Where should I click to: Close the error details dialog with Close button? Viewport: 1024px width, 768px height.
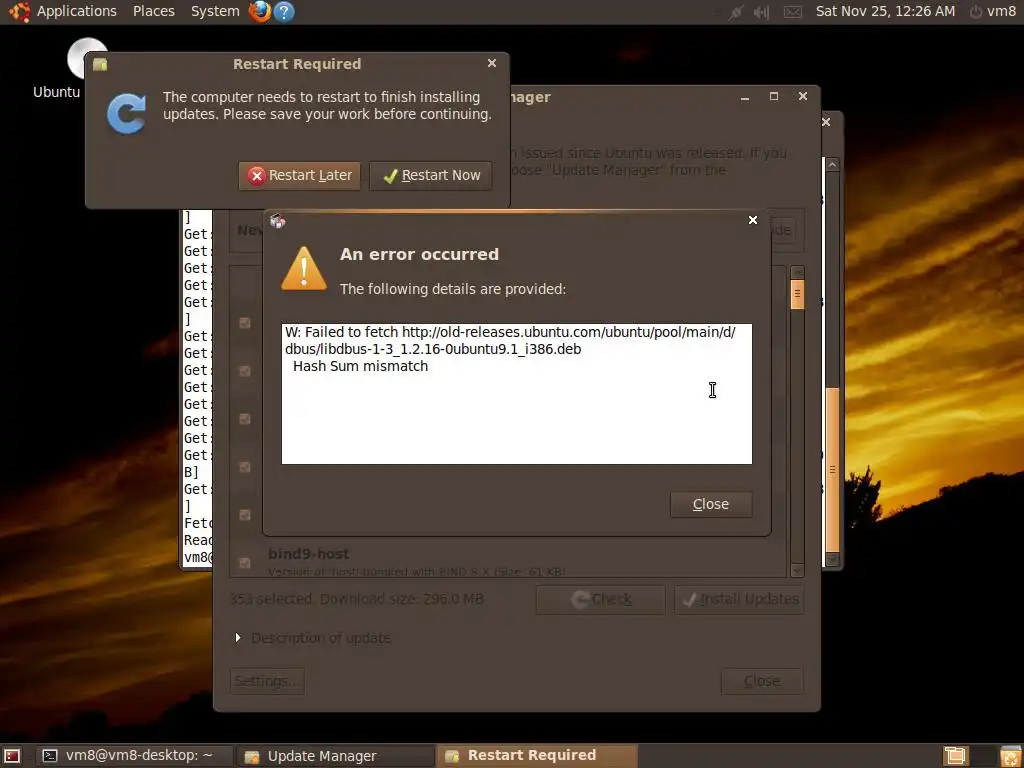(x=711, y=504)
